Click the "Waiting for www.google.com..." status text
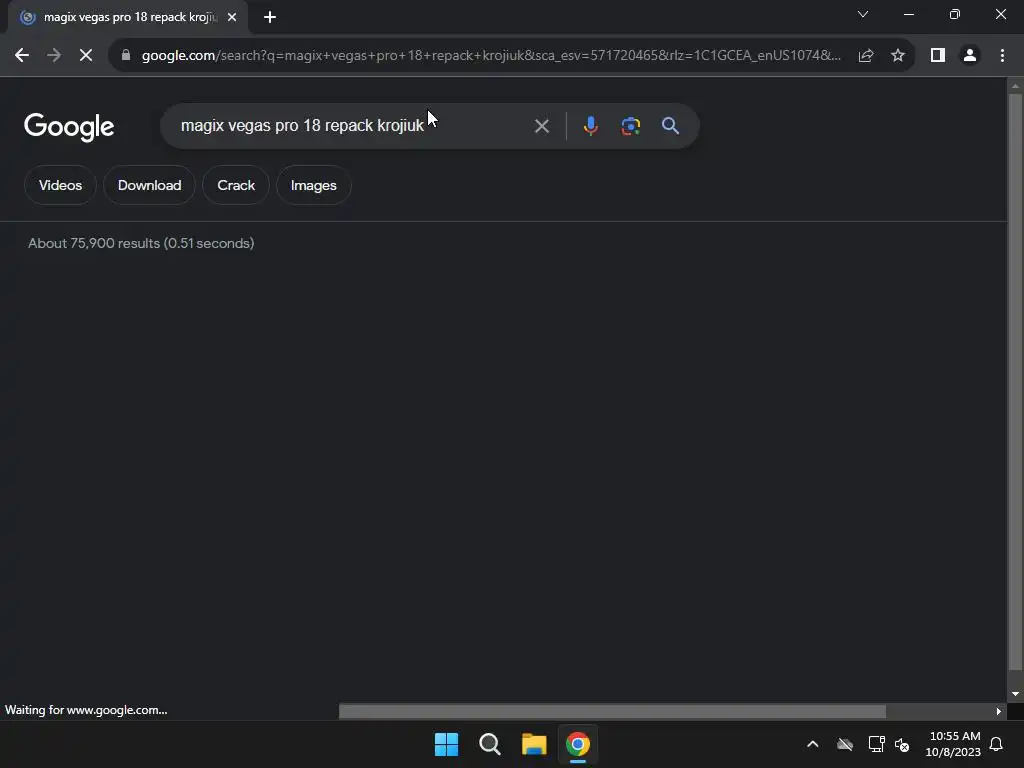 (86, 711)
